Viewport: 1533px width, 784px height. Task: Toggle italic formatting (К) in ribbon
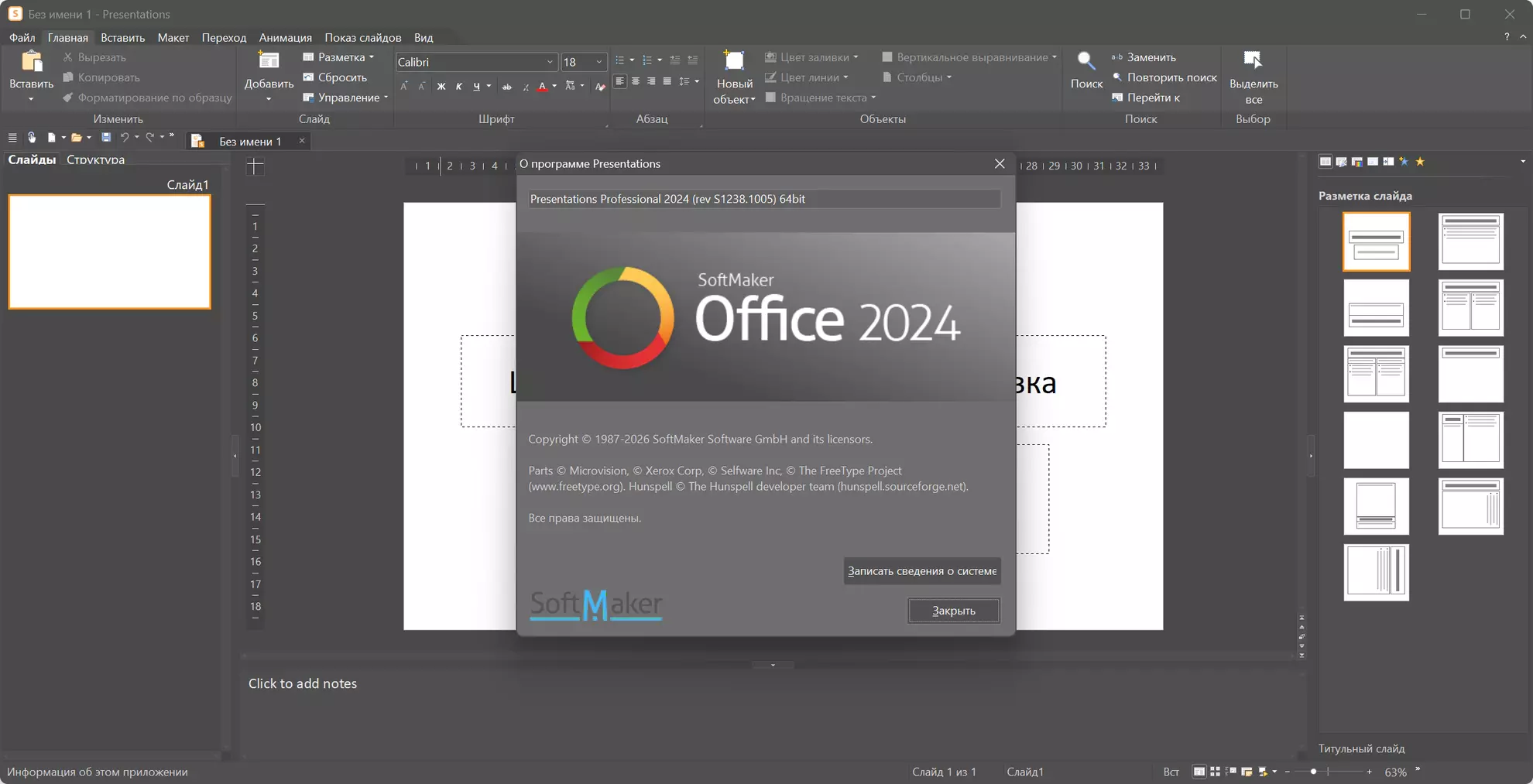(459, 87)
